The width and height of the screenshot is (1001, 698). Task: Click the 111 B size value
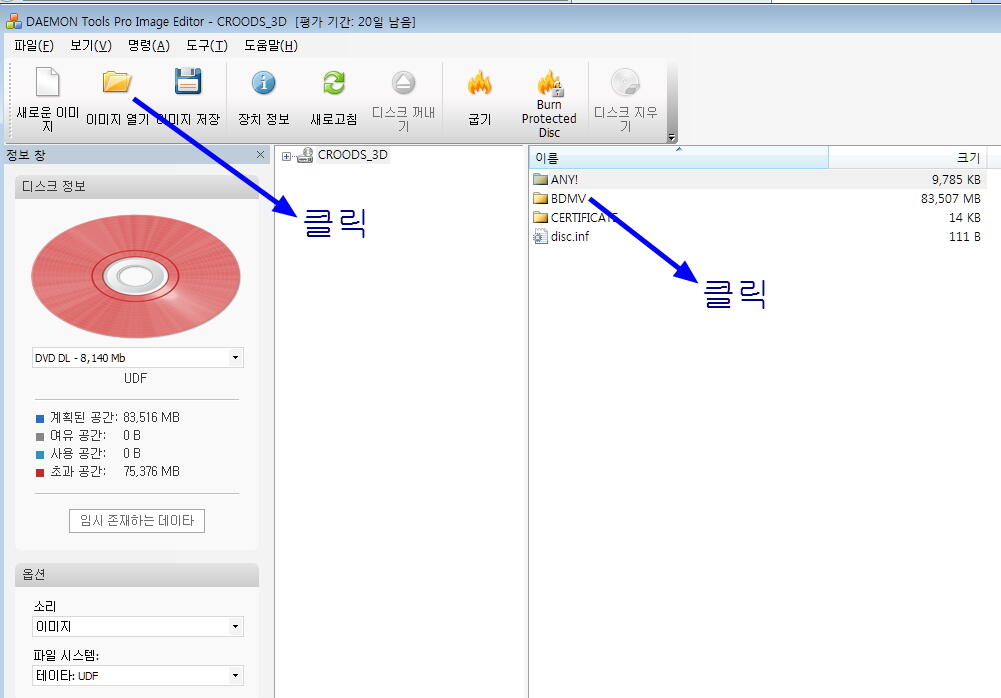tap(965, 237)
